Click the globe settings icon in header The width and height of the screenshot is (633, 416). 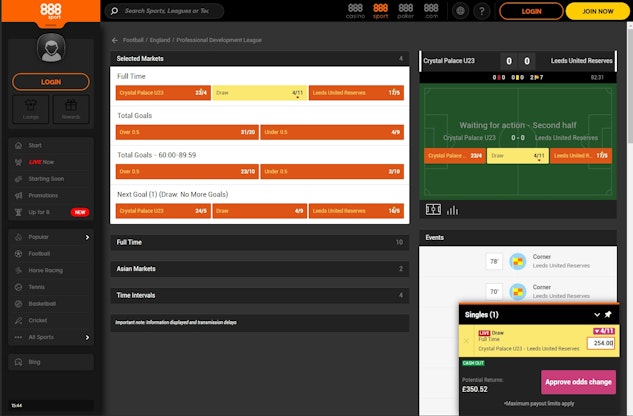pyautogui.click(x=460, y=11)
